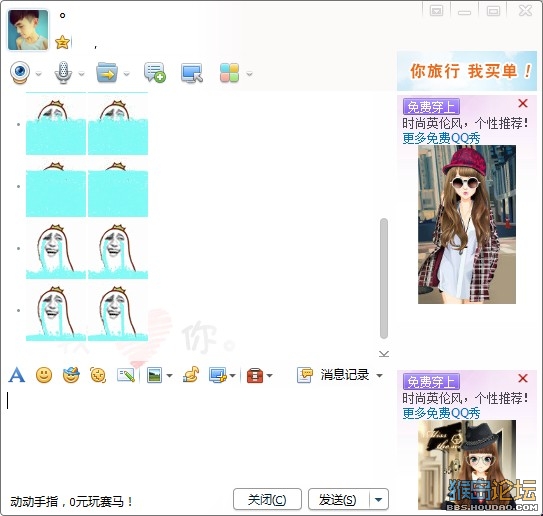The height and width of the screenshot is (516, 543).
Task: Expand the send button options arrow
Action: pos(379,500)
